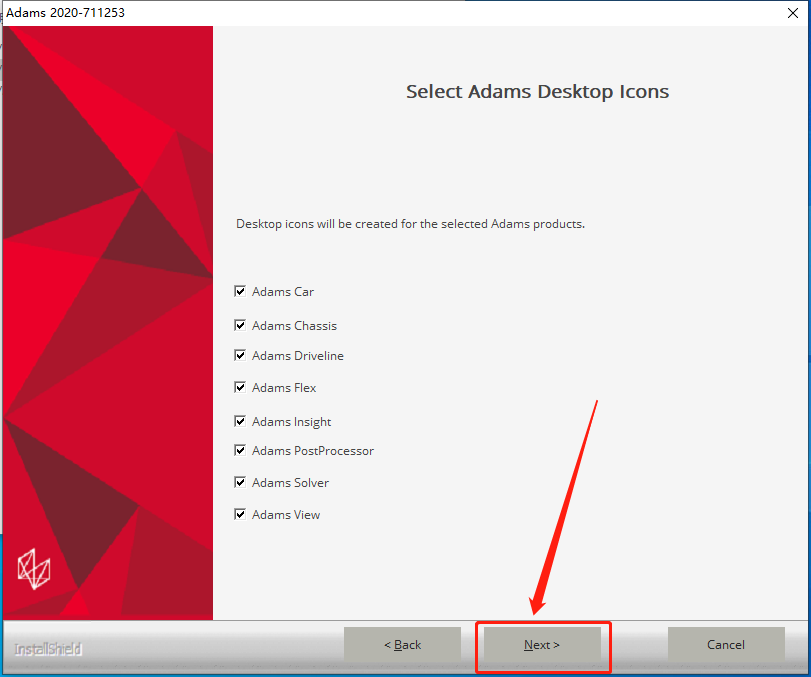Click the Next button
The height and width of the screenshot is (677, 811).
click(542, 644)
